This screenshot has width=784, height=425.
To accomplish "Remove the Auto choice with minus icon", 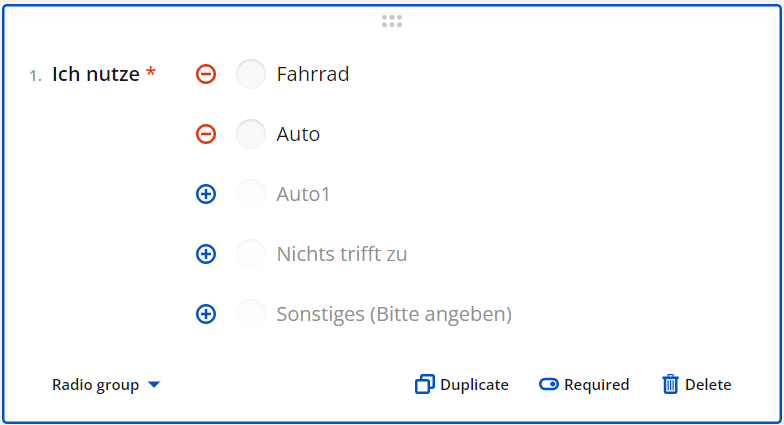I will point(205,134).
